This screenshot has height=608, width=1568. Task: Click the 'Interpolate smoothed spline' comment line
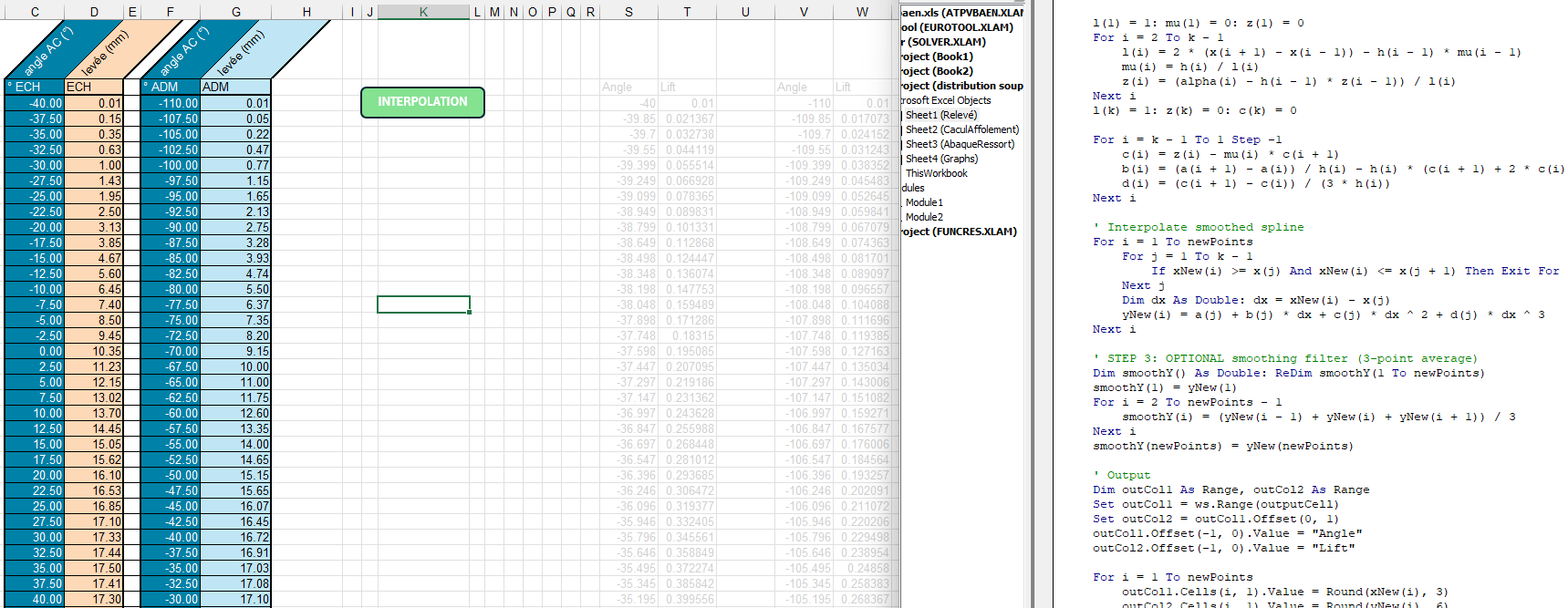(x=1204, y=227)
